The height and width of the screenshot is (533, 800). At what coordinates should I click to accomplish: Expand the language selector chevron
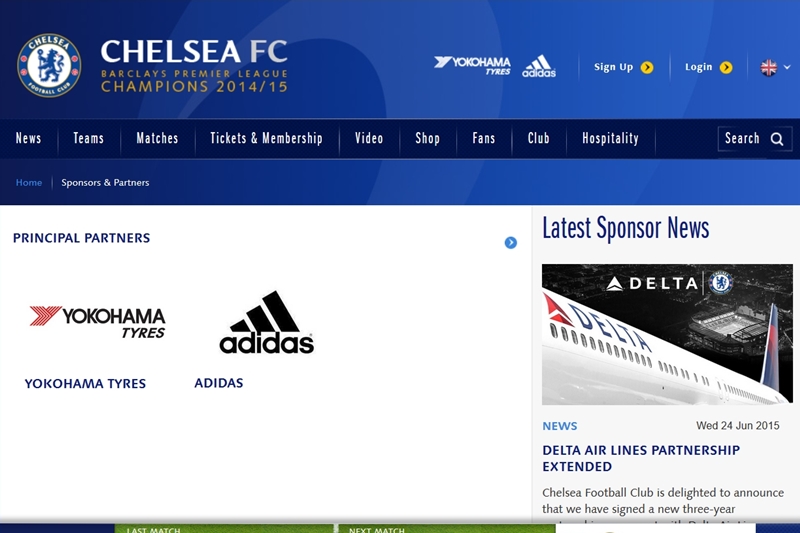[787, 68]
